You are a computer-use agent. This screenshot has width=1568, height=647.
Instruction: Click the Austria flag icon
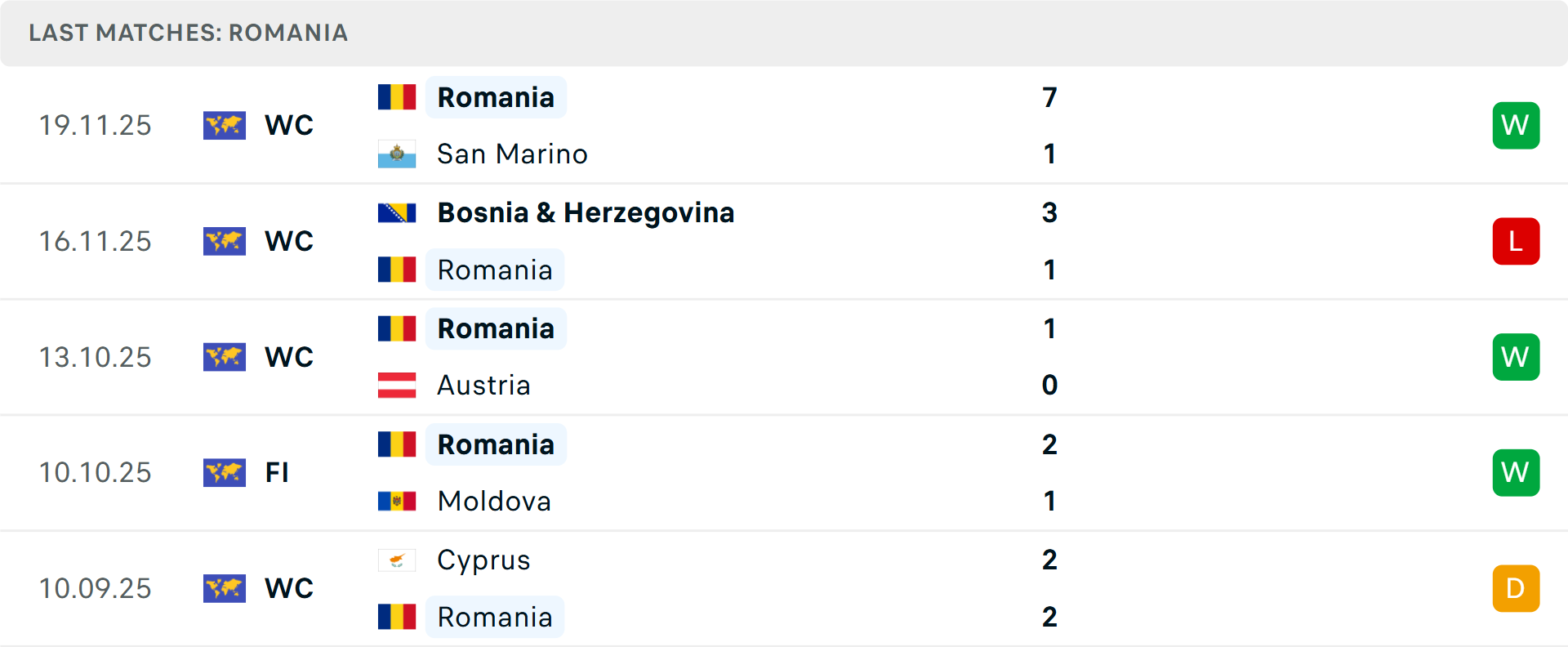point(396,385)
